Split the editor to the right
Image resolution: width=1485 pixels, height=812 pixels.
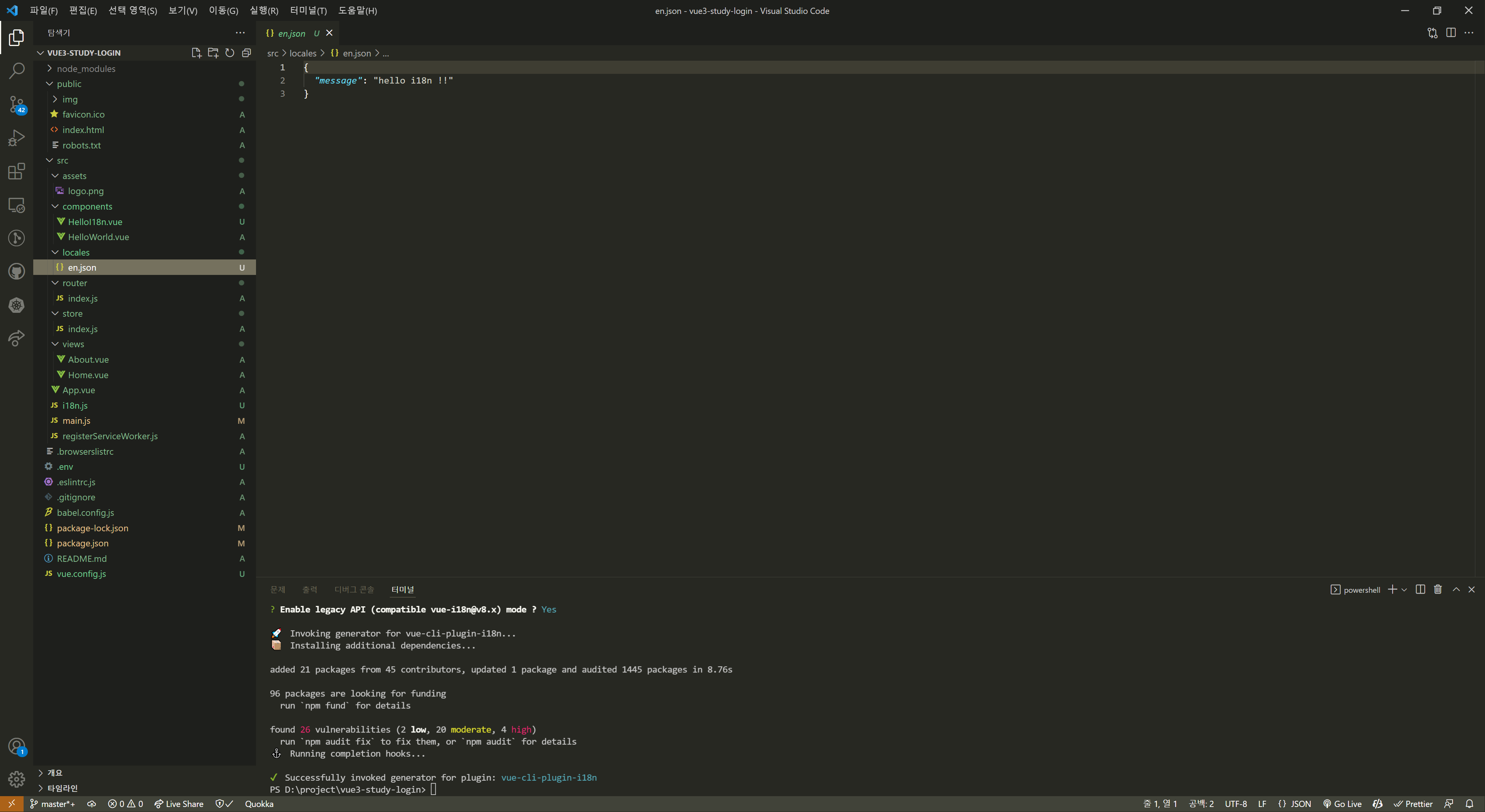[1451, 33]
